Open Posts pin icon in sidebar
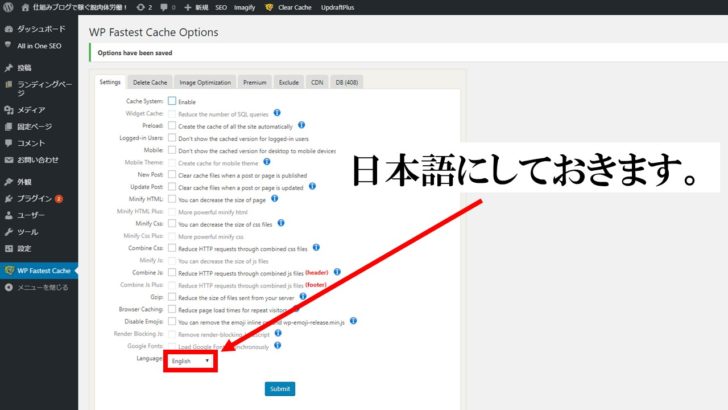Screen dimensions: 728x410 point(8,68)
